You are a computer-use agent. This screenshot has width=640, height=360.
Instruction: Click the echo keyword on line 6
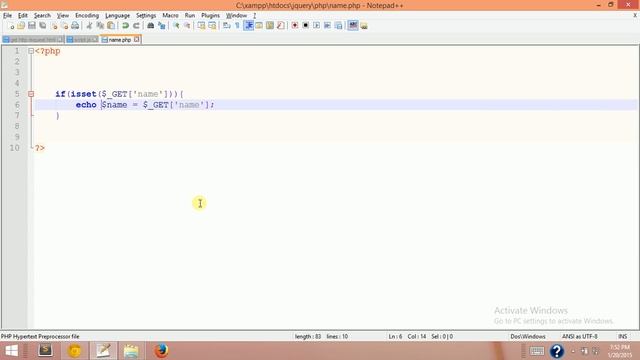pyautogui.click(x=86, y=105)
